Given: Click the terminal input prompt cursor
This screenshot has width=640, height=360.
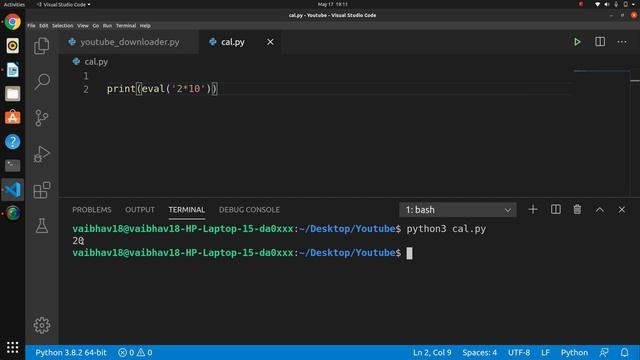Looking at the screenshot, I should point(409,253).
